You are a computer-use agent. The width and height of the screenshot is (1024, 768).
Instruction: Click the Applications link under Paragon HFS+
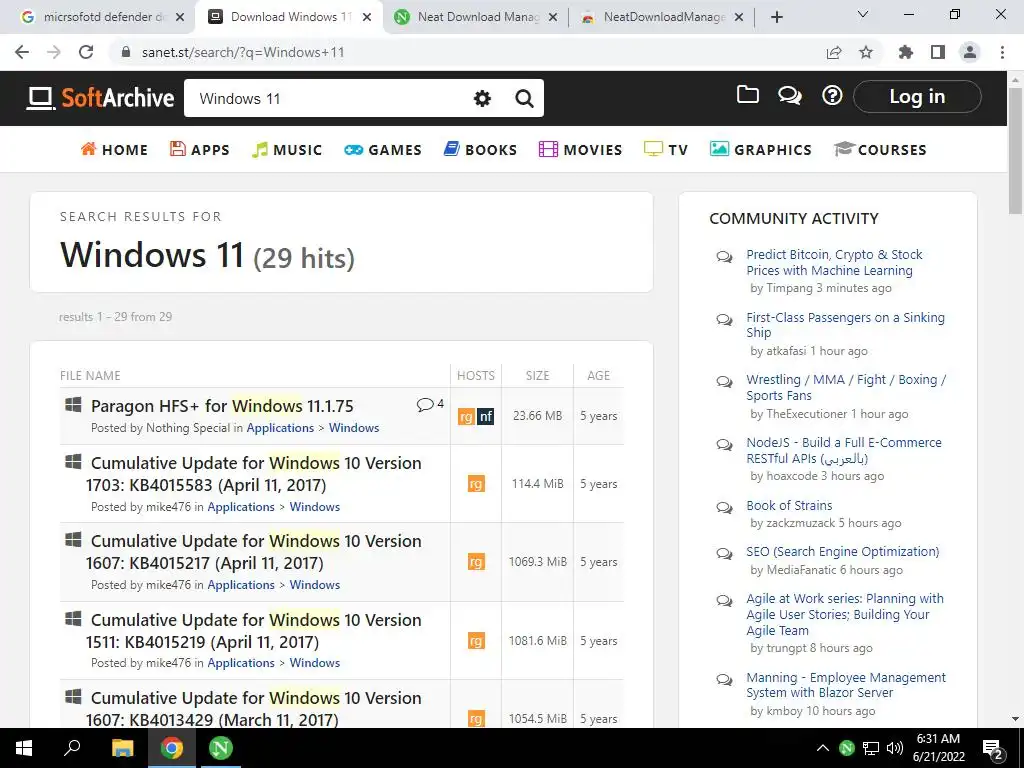pos(280,428)
